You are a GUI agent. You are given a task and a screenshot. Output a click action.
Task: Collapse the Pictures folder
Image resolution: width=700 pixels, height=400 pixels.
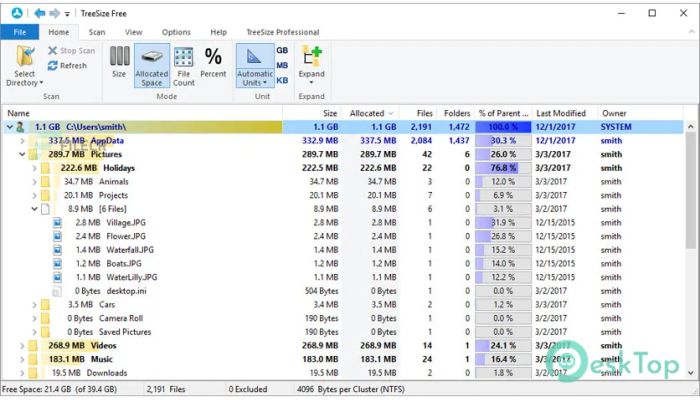point(22,154)
